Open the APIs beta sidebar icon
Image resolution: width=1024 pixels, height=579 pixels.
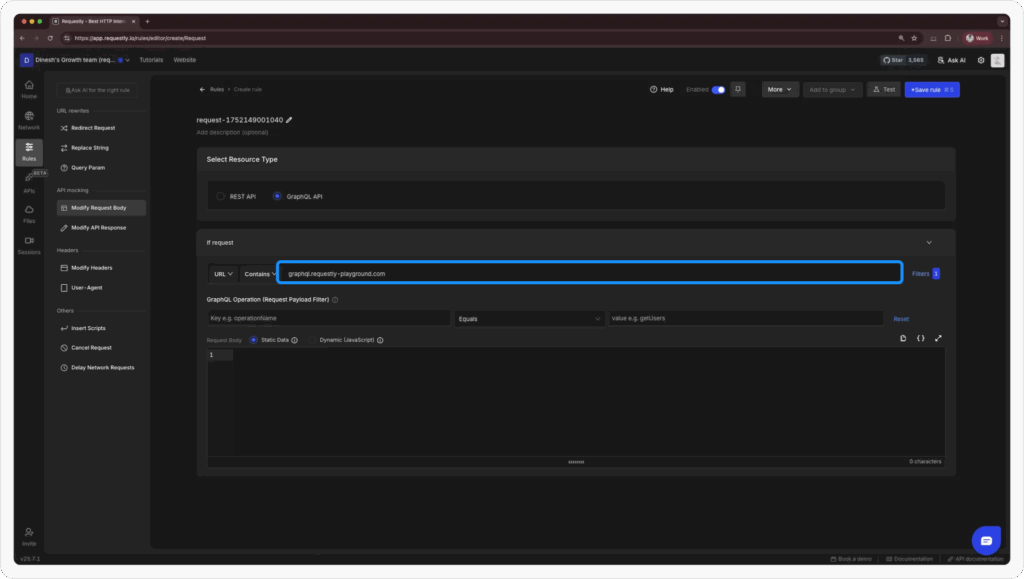tap(29, 182)
